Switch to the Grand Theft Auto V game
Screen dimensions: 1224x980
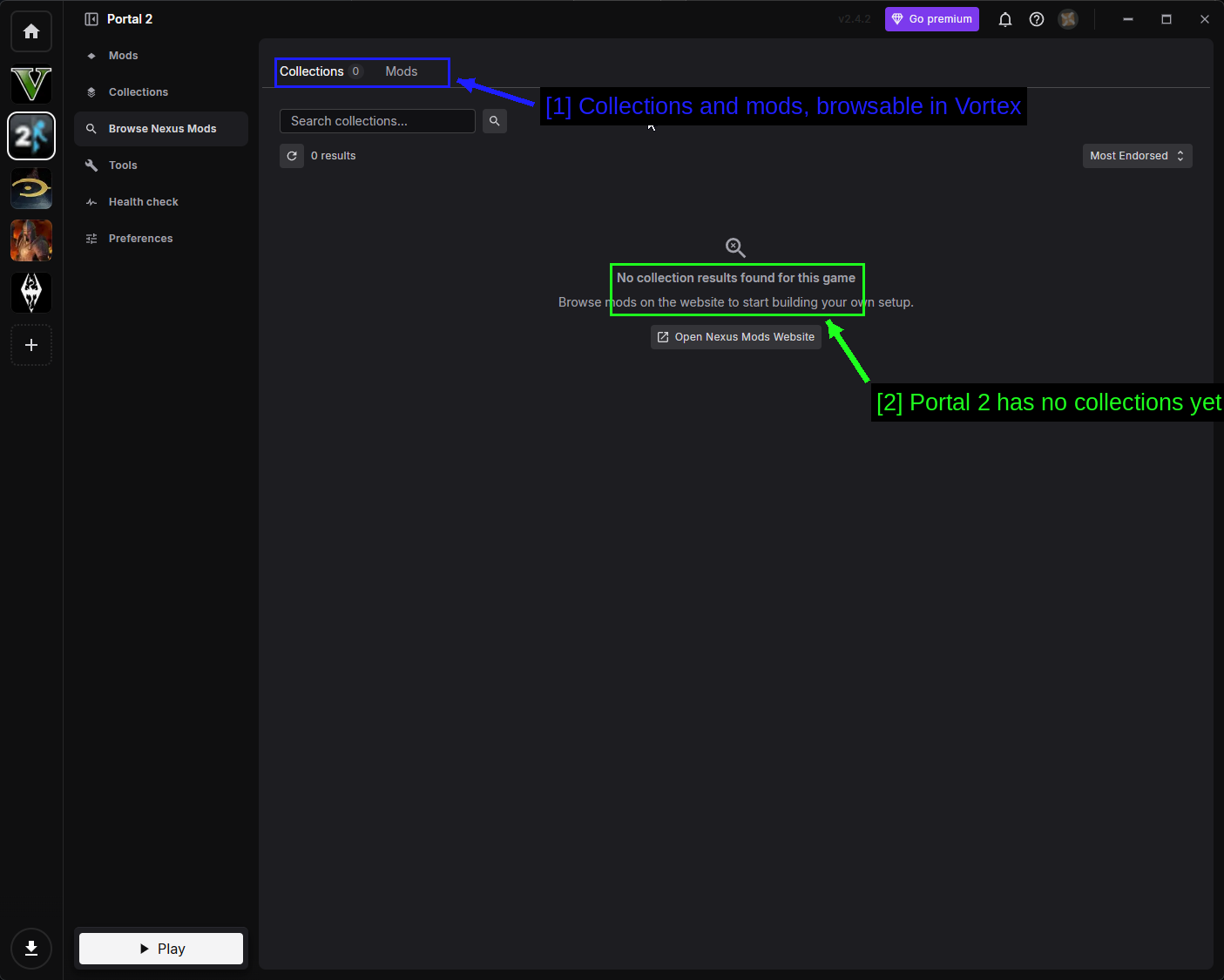(x=31, y=84)
